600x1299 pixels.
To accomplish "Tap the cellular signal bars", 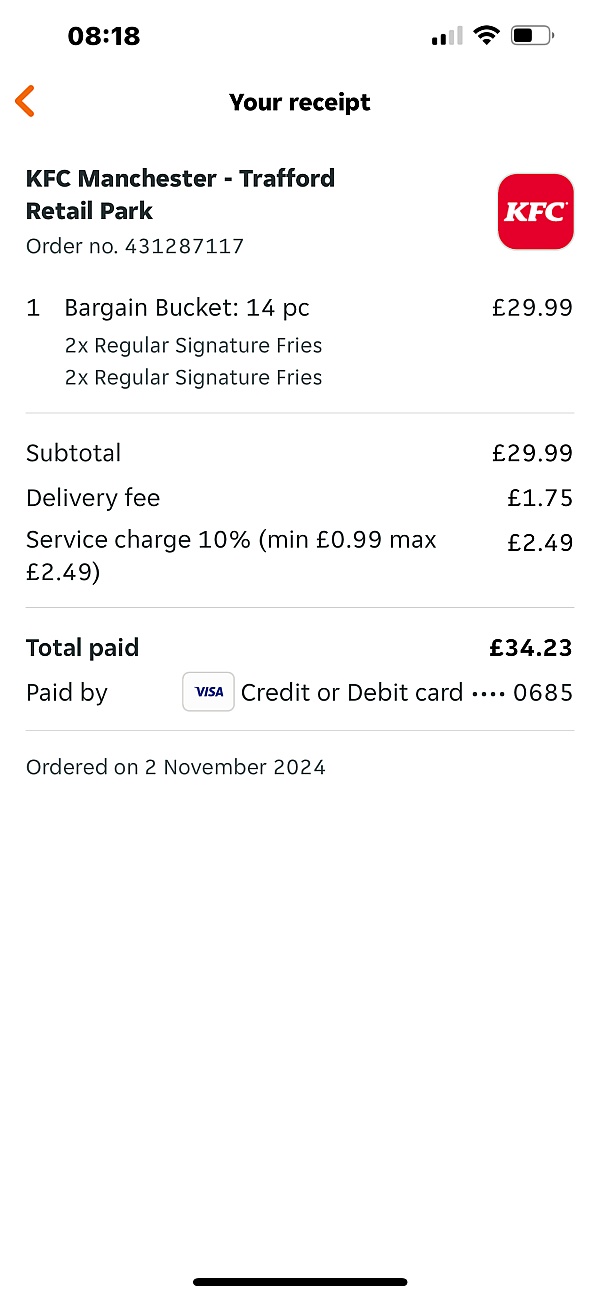I will (446, 37).
